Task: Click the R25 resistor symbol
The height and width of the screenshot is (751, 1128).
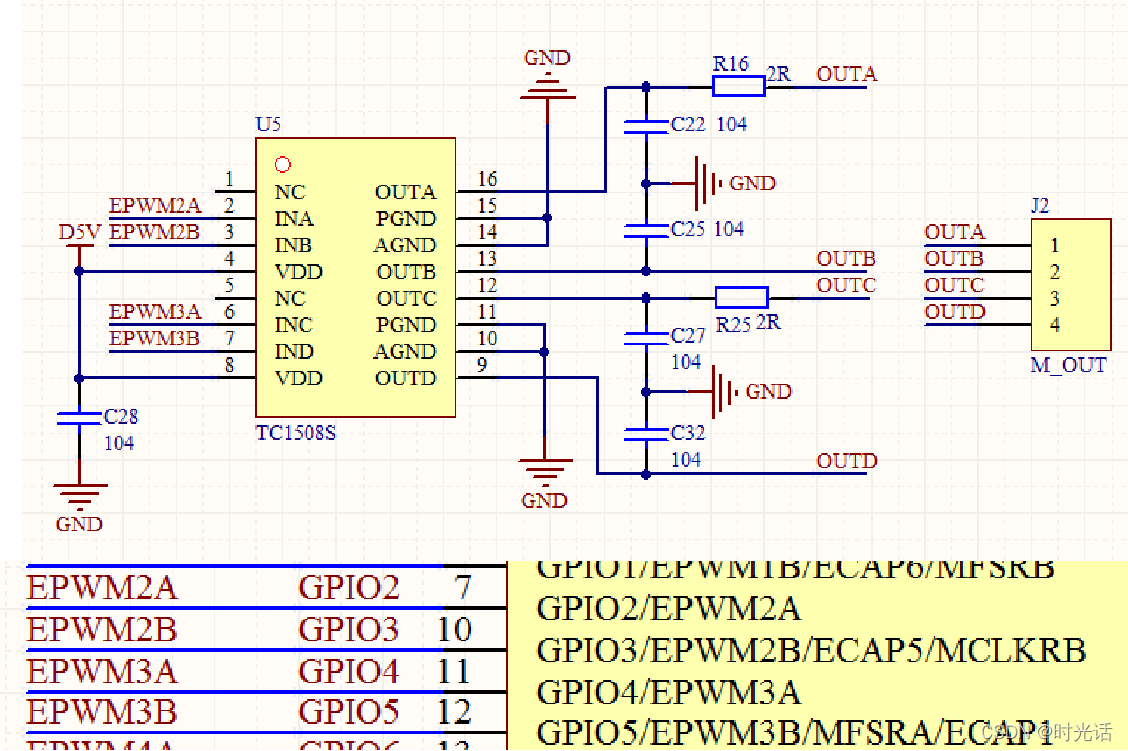Action: [x=742, y=297]
